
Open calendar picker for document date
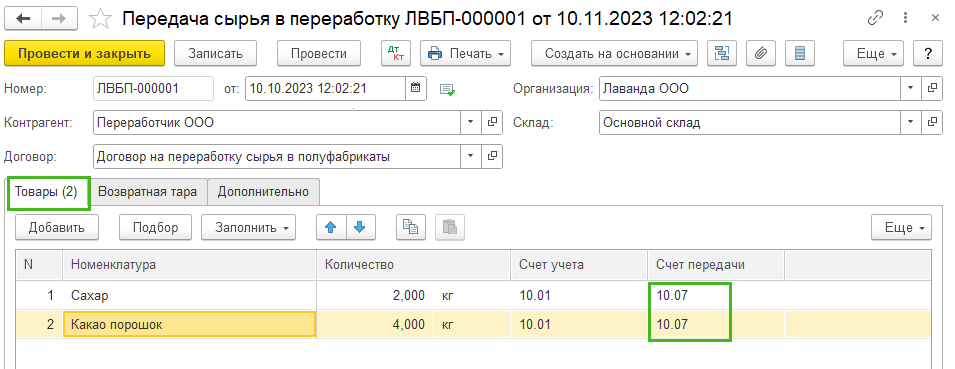tap(416, 88)
